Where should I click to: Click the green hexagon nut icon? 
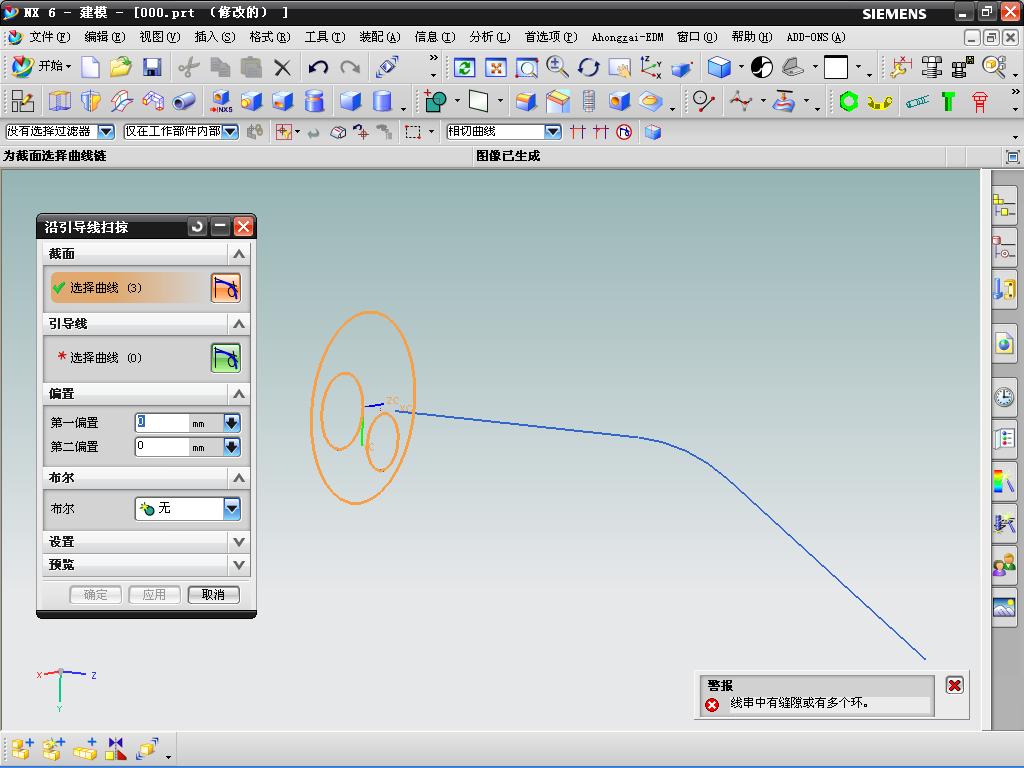click(x=848, y=101)
